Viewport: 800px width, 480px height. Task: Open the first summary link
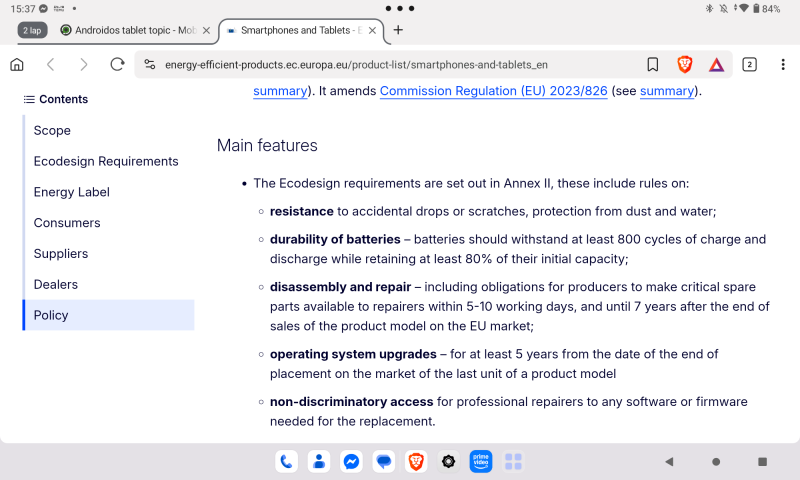(280, 91)
